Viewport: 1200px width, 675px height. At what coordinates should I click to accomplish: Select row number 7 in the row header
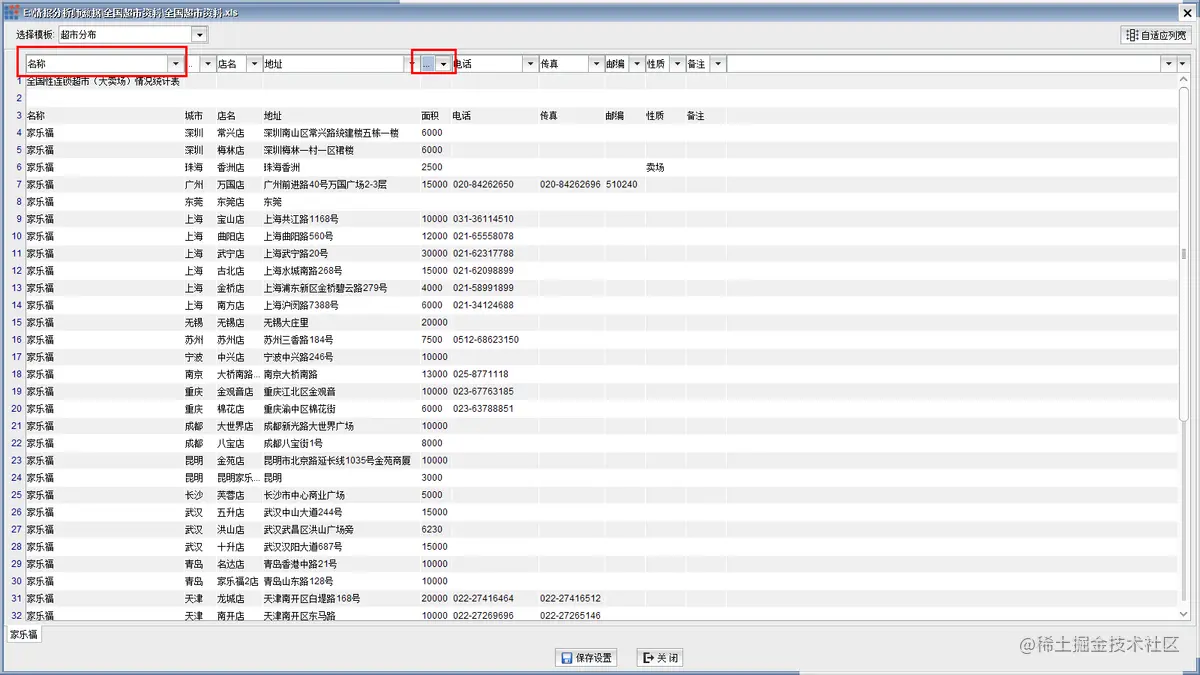(18, 185)
